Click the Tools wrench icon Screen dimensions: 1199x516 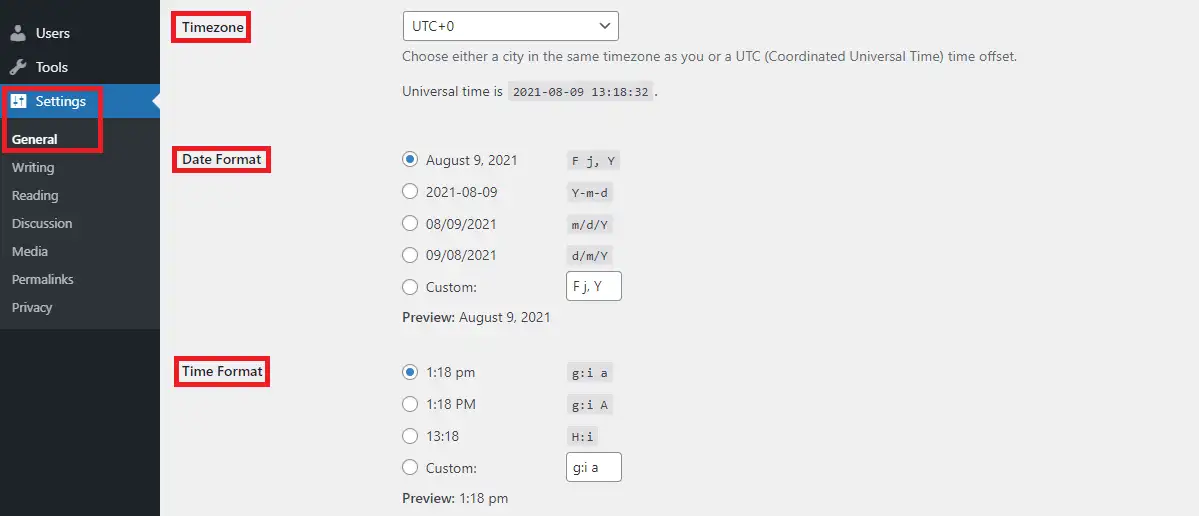18,67
